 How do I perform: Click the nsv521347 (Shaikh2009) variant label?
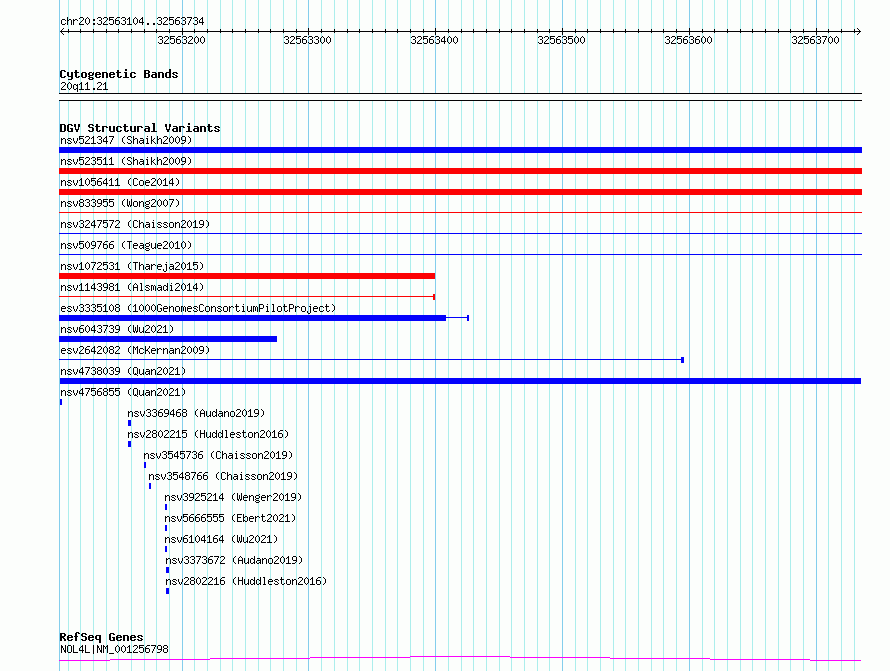coord(126,140)
